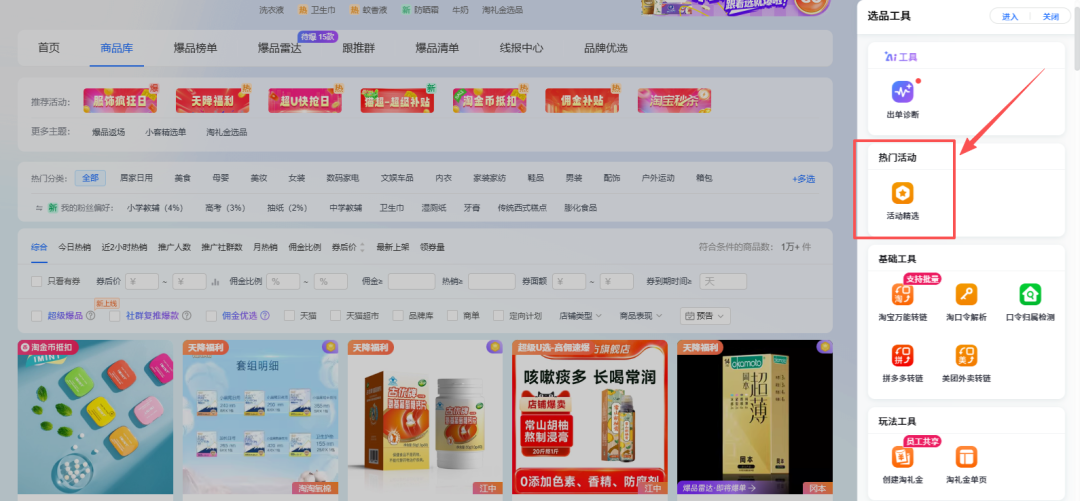
Task: Open the 咳嗽痰多 常山胡柚 product thumbnail
Action: 590,417
